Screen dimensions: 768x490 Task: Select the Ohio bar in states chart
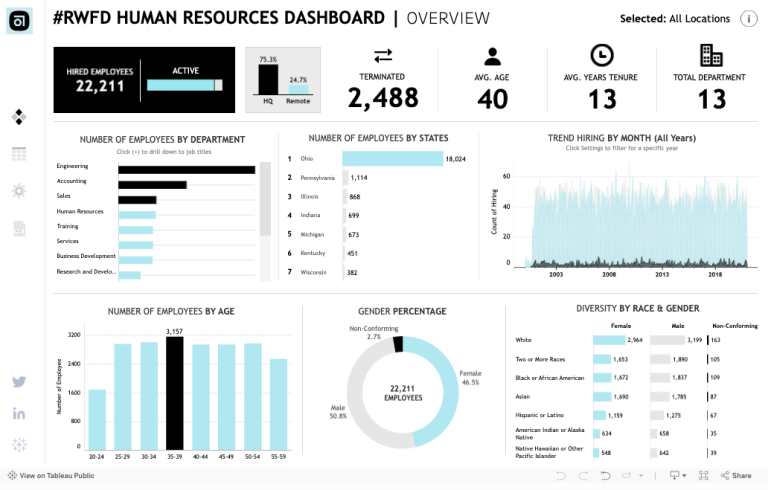tap(392, 158)
